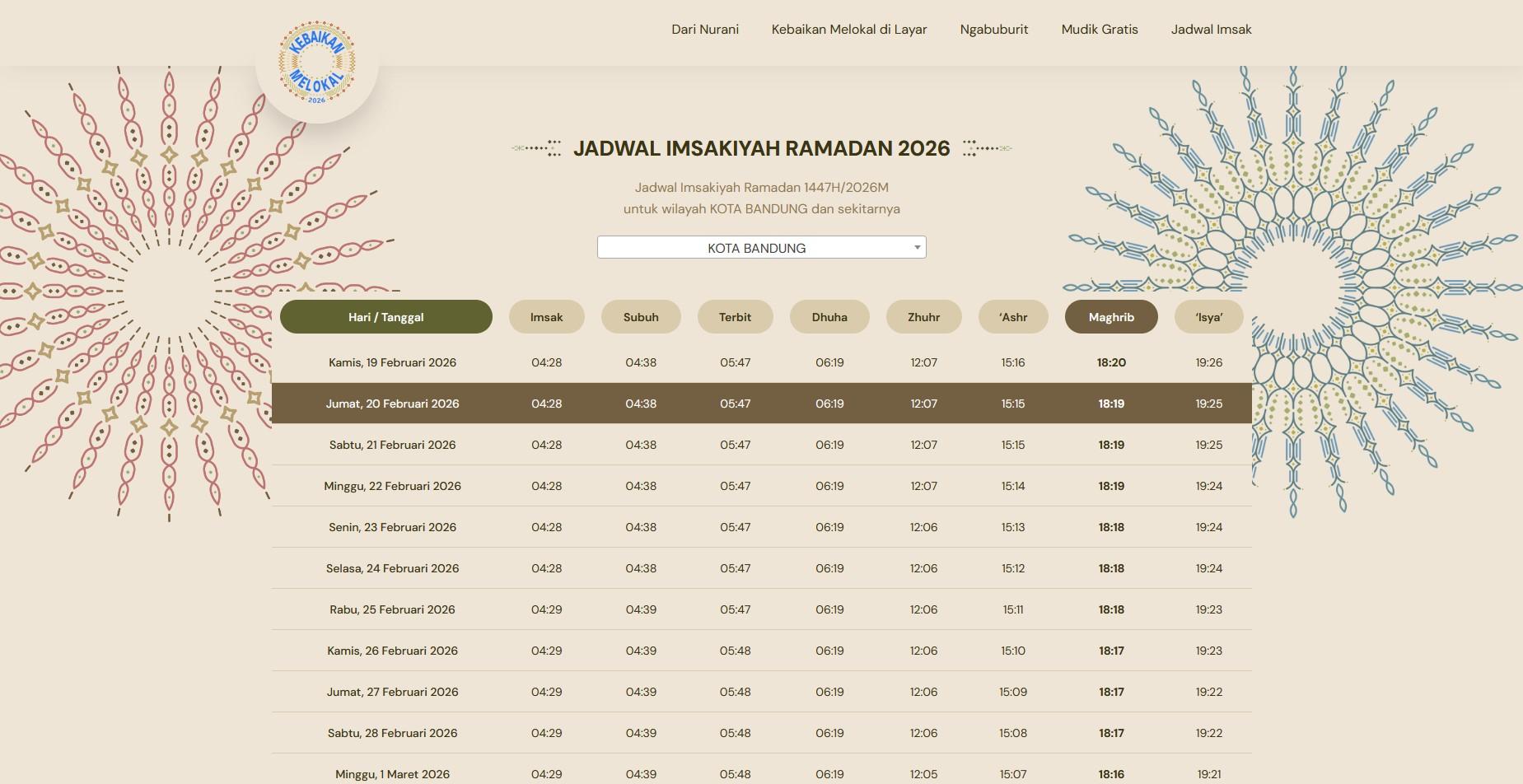Screen dimensions: 1523x784
Task: Select the Dhuha column header
Action: [x=829, y=317]
